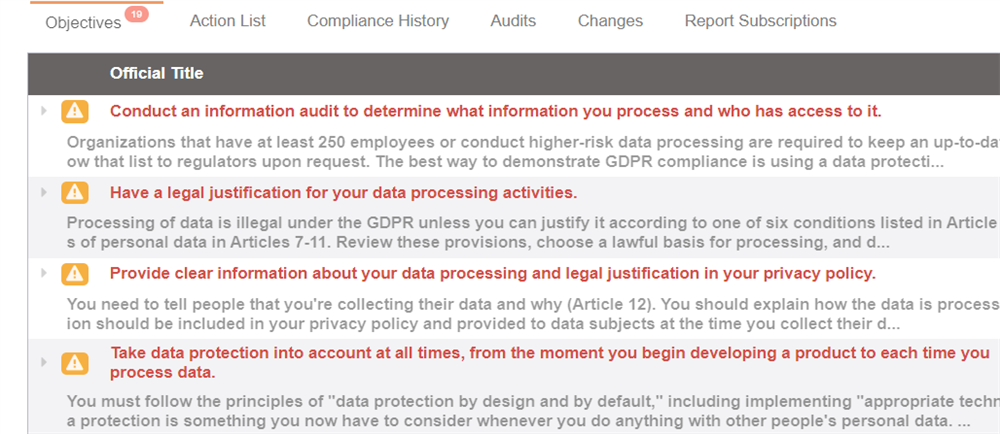The height and width of the screenshot is (434, 1000).
Task: Expand the information audit objective row
Action: 43,111
